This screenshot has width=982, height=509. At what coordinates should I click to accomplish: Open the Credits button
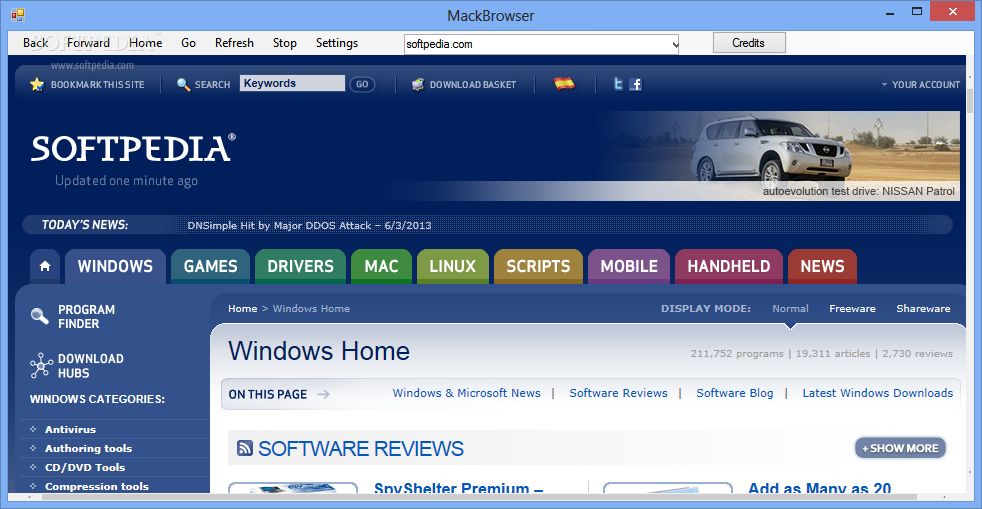click(748, 43)
